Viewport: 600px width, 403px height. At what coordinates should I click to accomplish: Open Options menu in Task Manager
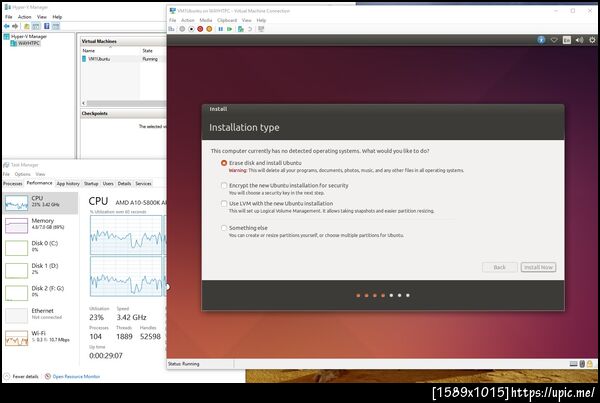23,174
